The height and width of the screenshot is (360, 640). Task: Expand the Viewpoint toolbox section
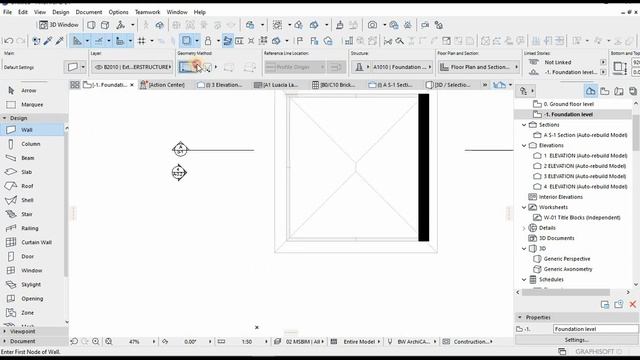click(4, 331)
